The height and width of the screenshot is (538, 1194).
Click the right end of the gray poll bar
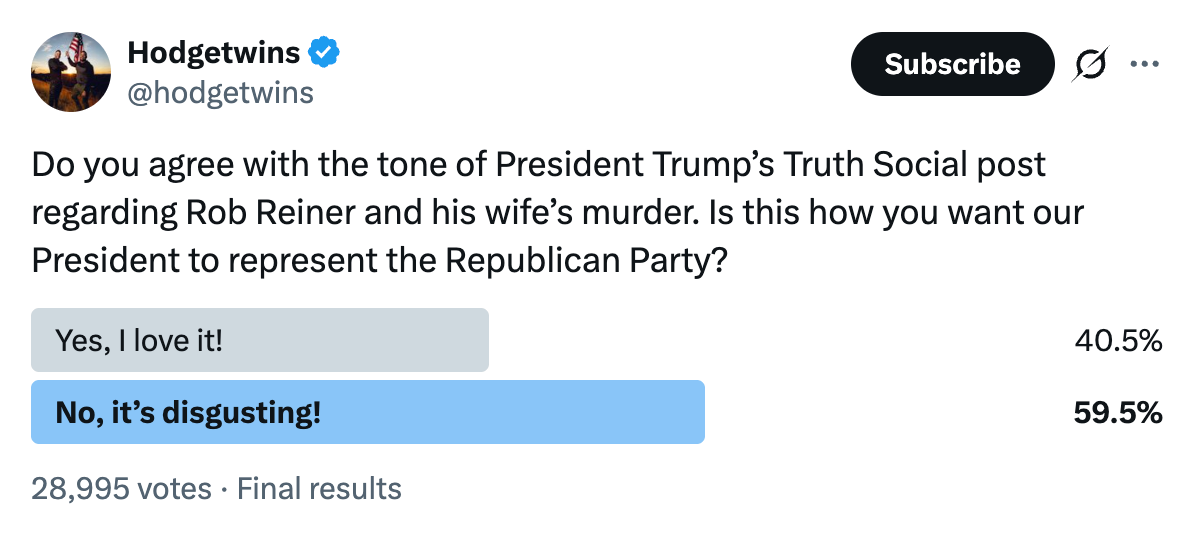click(x=480, y=340)
